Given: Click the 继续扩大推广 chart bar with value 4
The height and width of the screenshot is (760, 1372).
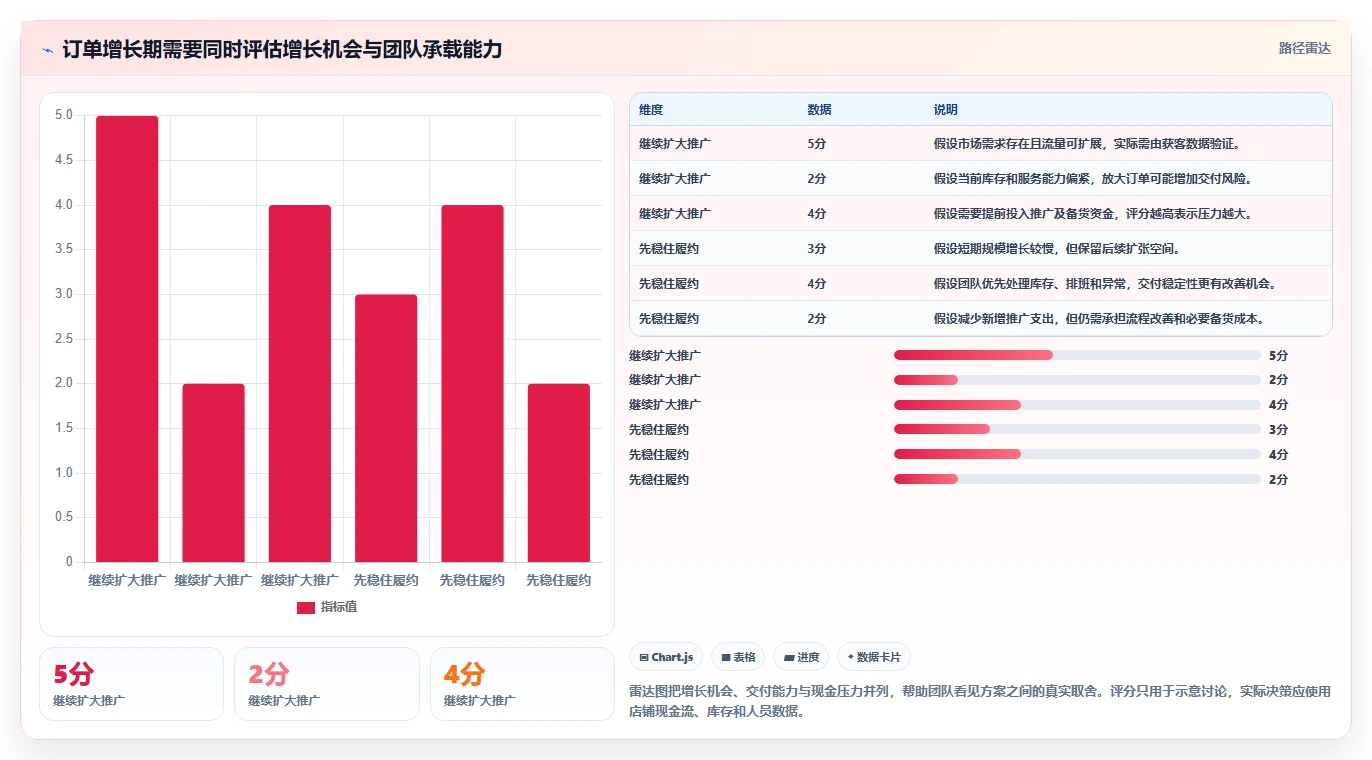Looking at the screenshot, I should click(300, 383).
